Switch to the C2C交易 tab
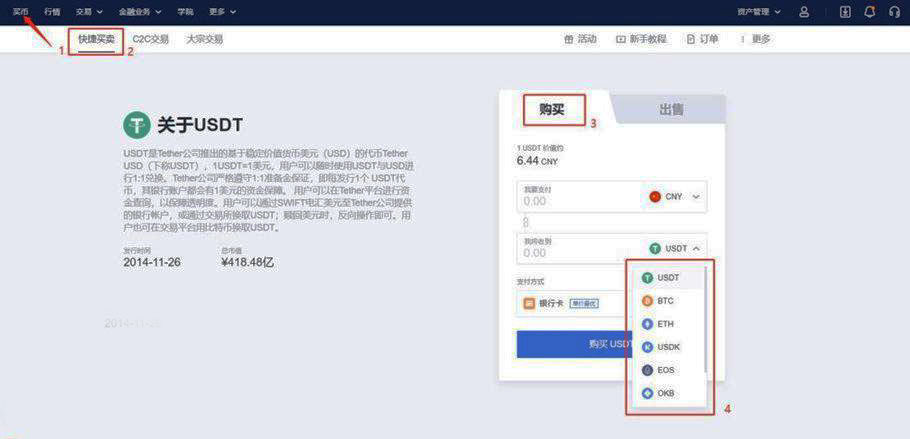 pyautogui.click(x=150, y=39)
